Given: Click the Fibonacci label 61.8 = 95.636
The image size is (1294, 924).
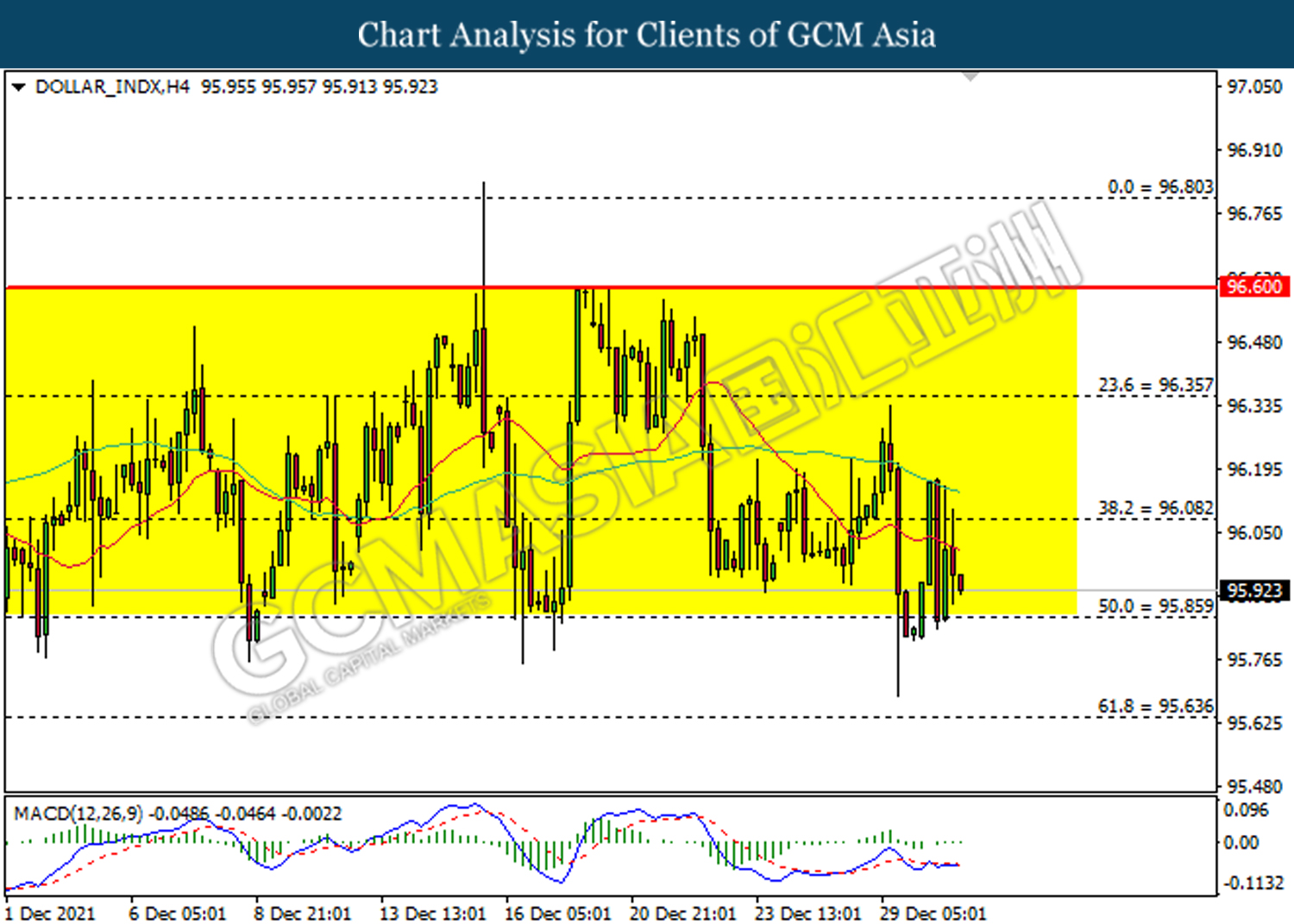Looking at the screenshot, I should 1156,707.
